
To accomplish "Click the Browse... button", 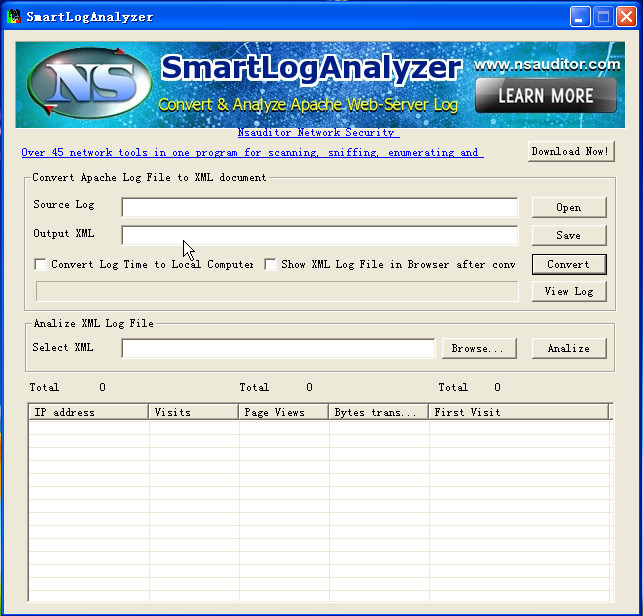I will click(479, 349).
